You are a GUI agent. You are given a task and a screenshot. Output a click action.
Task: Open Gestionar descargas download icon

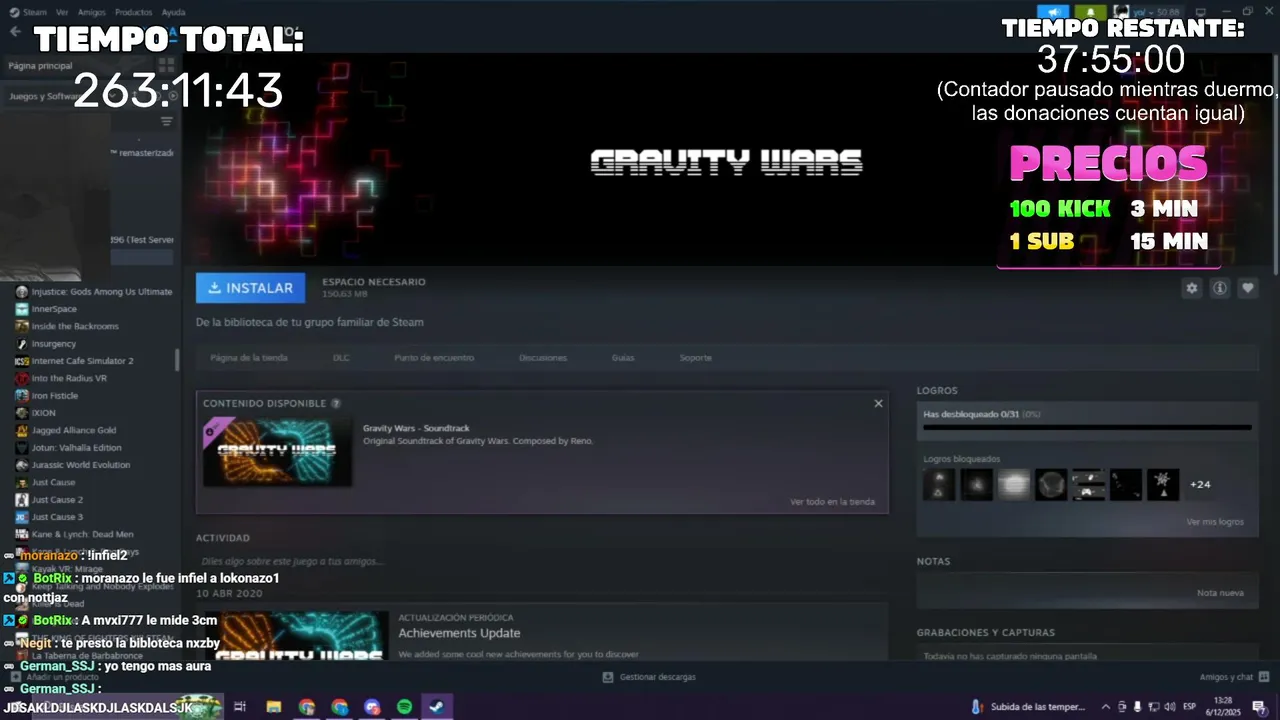pyautogui.click(x=607, y=677)
